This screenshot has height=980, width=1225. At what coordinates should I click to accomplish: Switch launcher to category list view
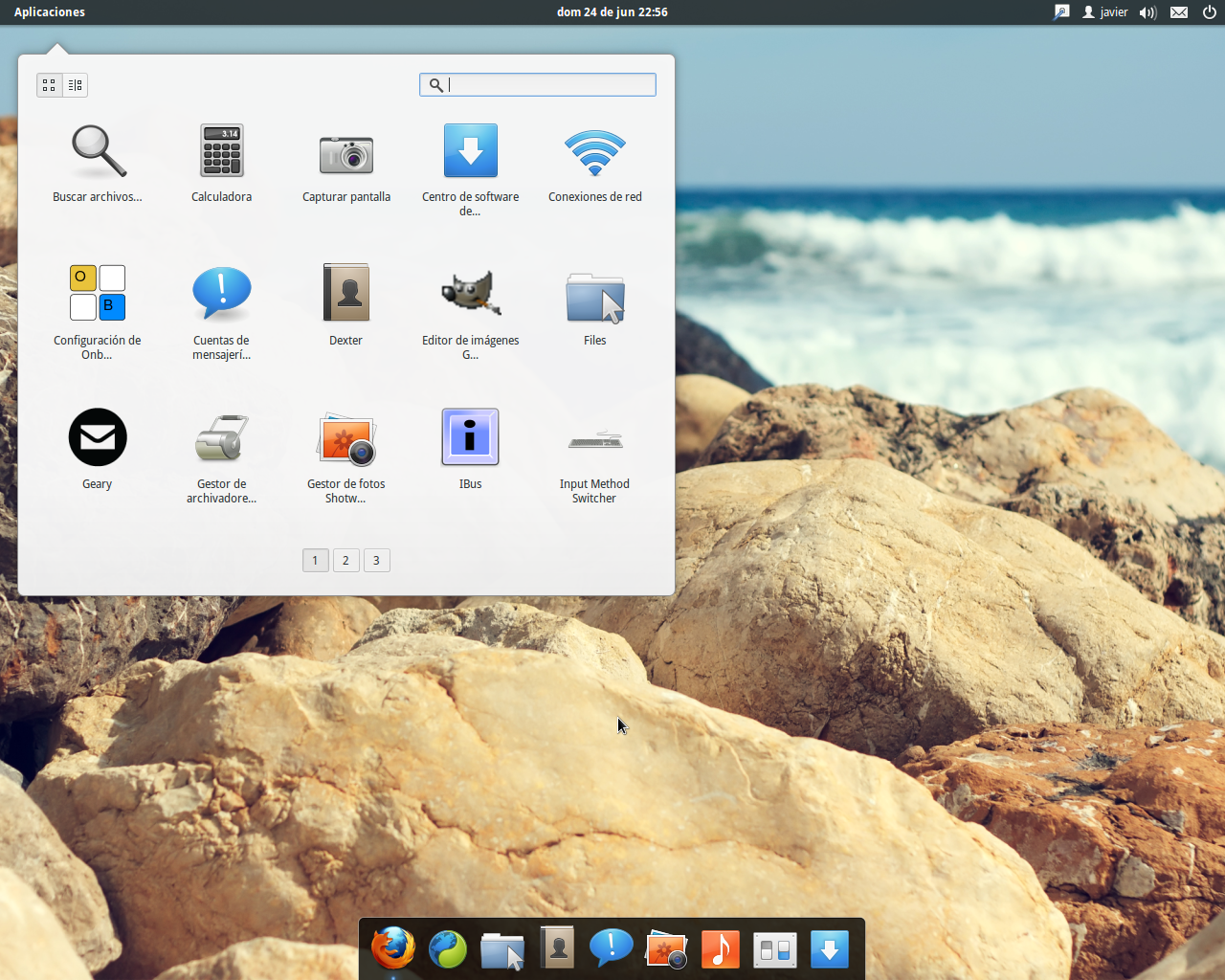tap(75, 84)
